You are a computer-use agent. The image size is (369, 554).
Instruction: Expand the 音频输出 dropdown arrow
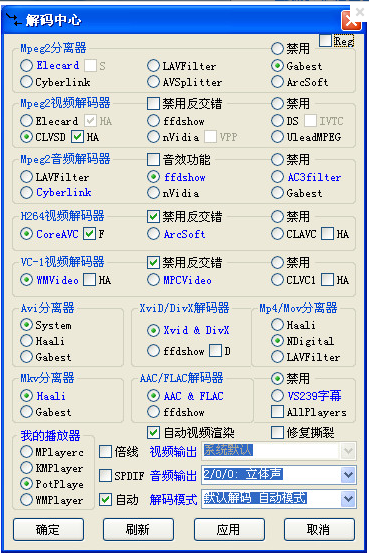pos(348,475)
